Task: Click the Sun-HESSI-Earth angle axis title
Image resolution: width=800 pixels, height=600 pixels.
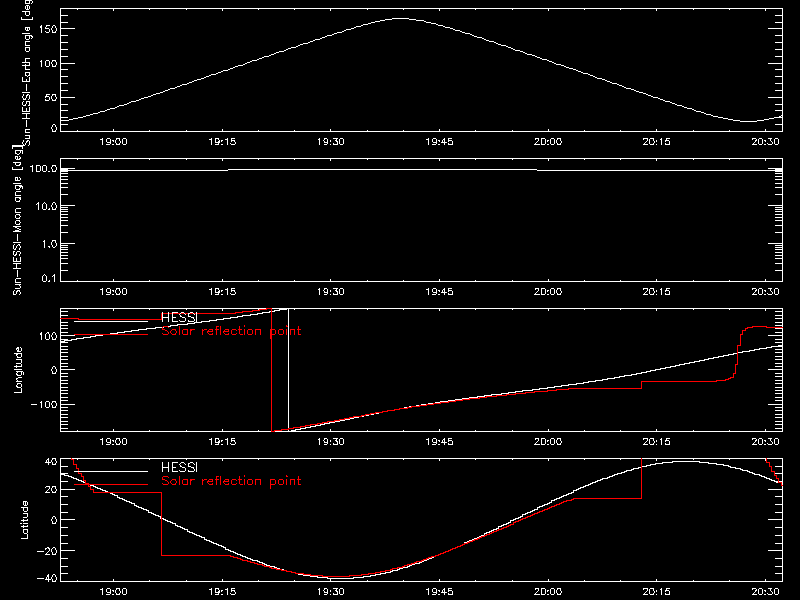Action: point(28,72)
